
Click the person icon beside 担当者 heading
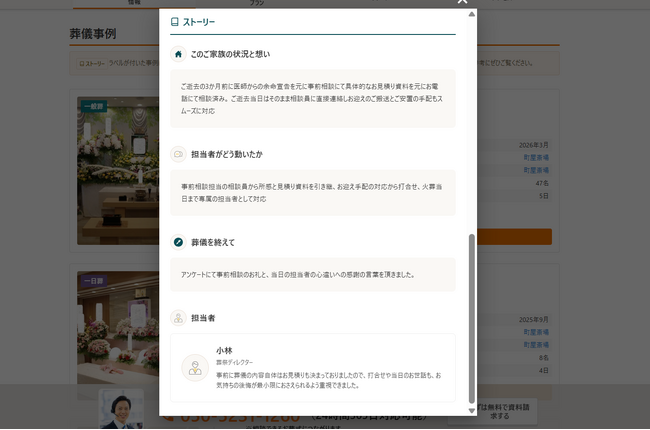(178, 318)
